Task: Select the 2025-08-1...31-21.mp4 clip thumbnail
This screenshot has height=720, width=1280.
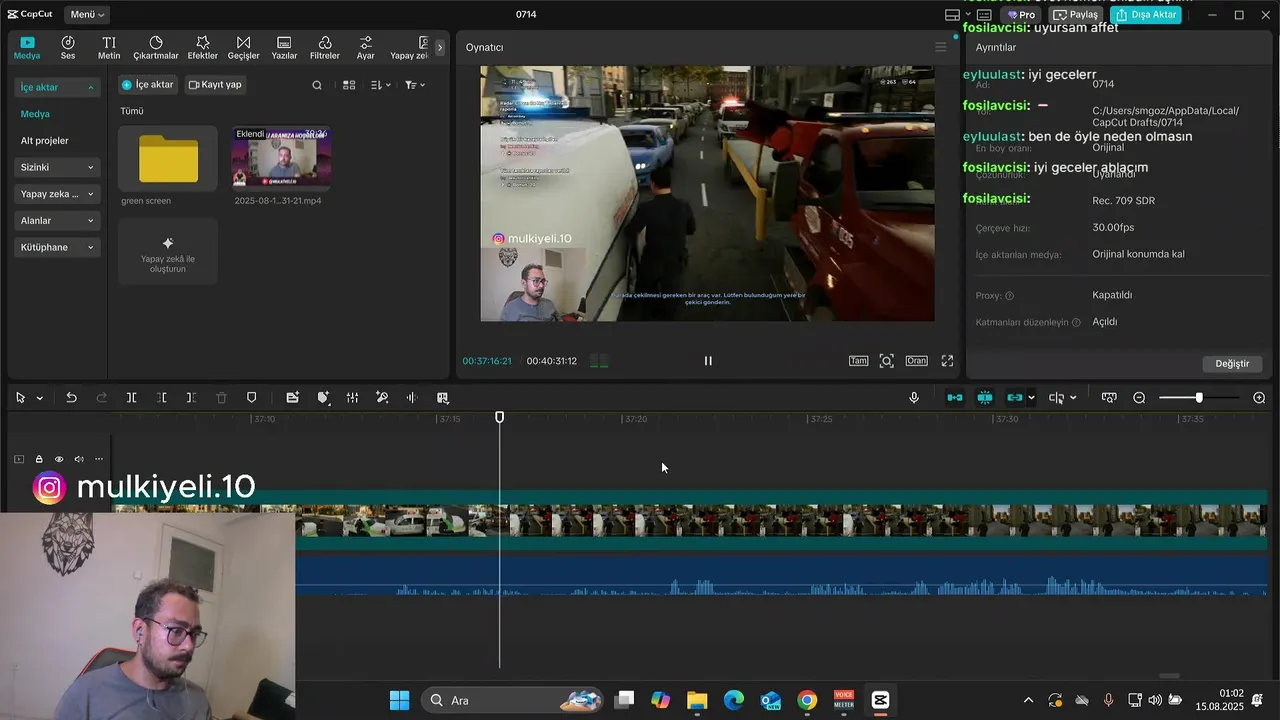Action: (x=281, y=157)
